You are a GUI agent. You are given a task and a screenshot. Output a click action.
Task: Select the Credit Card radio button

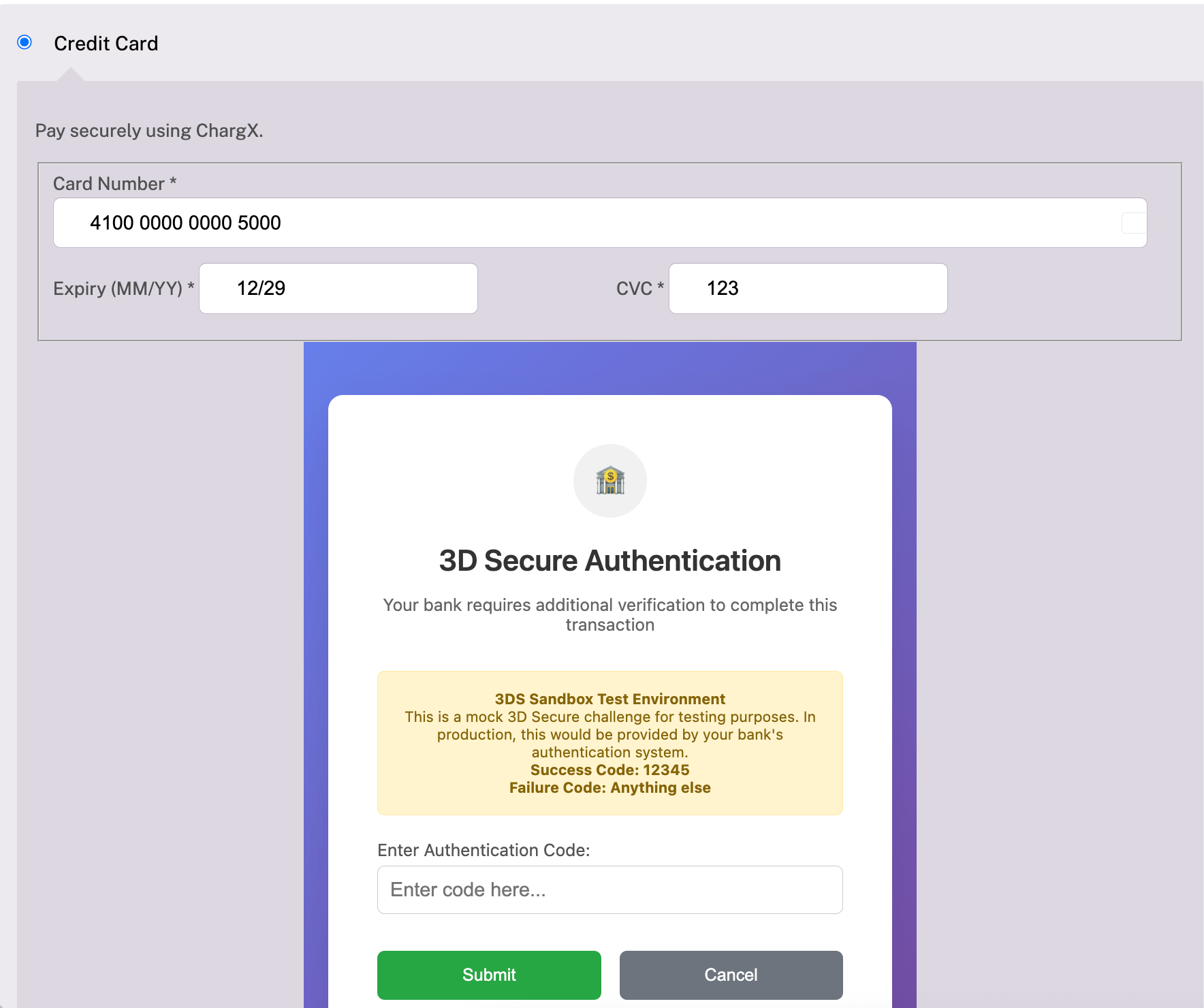pyautogui.click(x=25, y=43)
